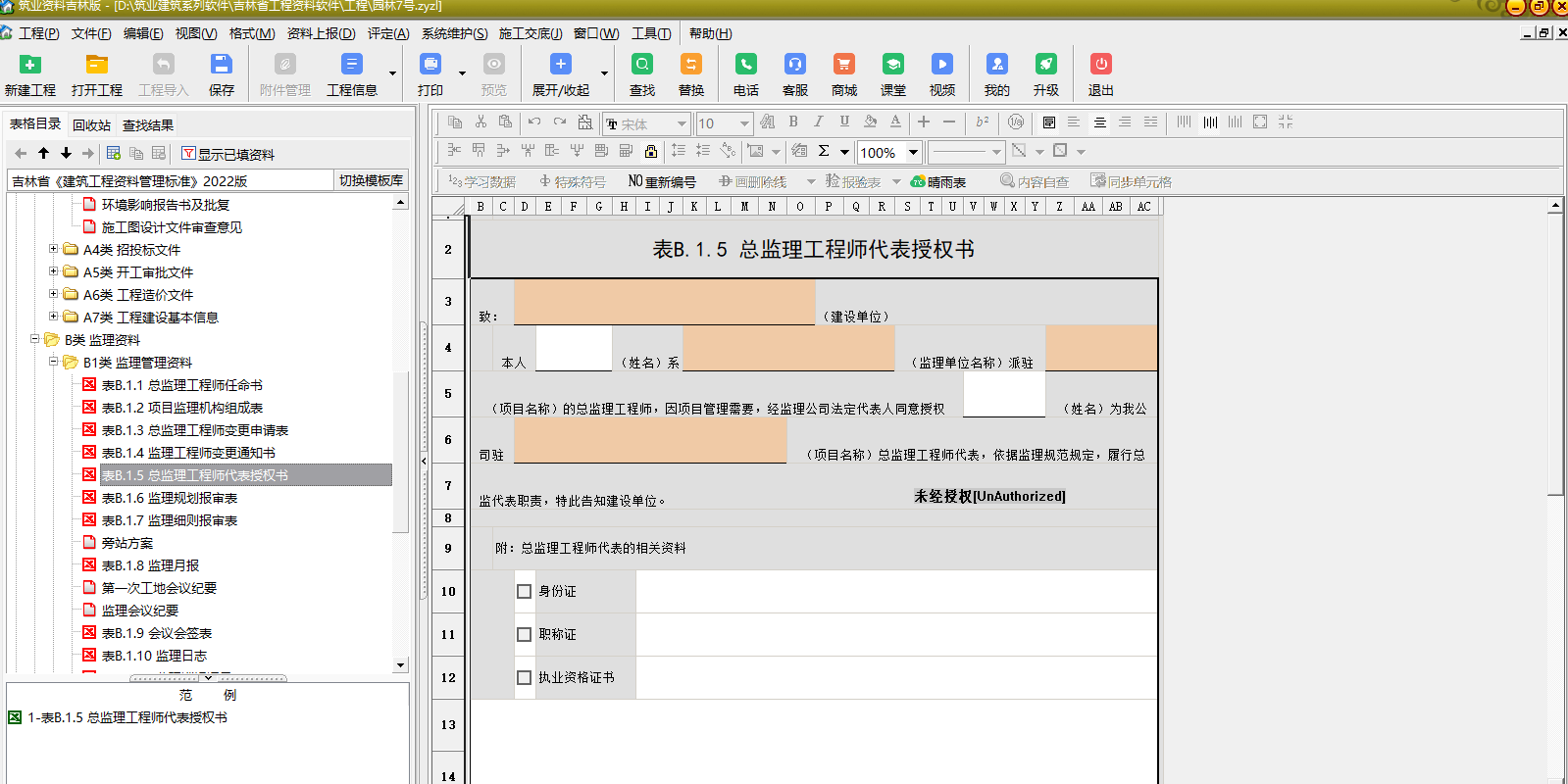1568x784 pixels.
Task: Open the 课堂 classroom icon
Action: click(892, 66)
